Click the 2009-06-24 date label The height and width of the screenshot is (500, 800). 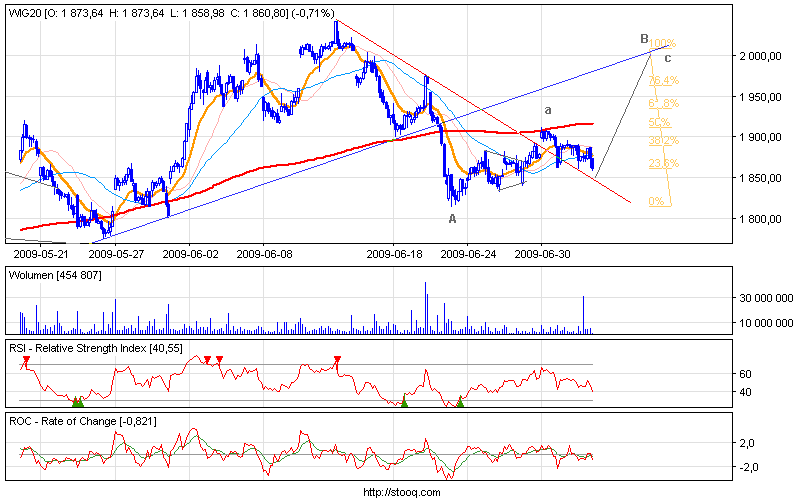(468, 254)
